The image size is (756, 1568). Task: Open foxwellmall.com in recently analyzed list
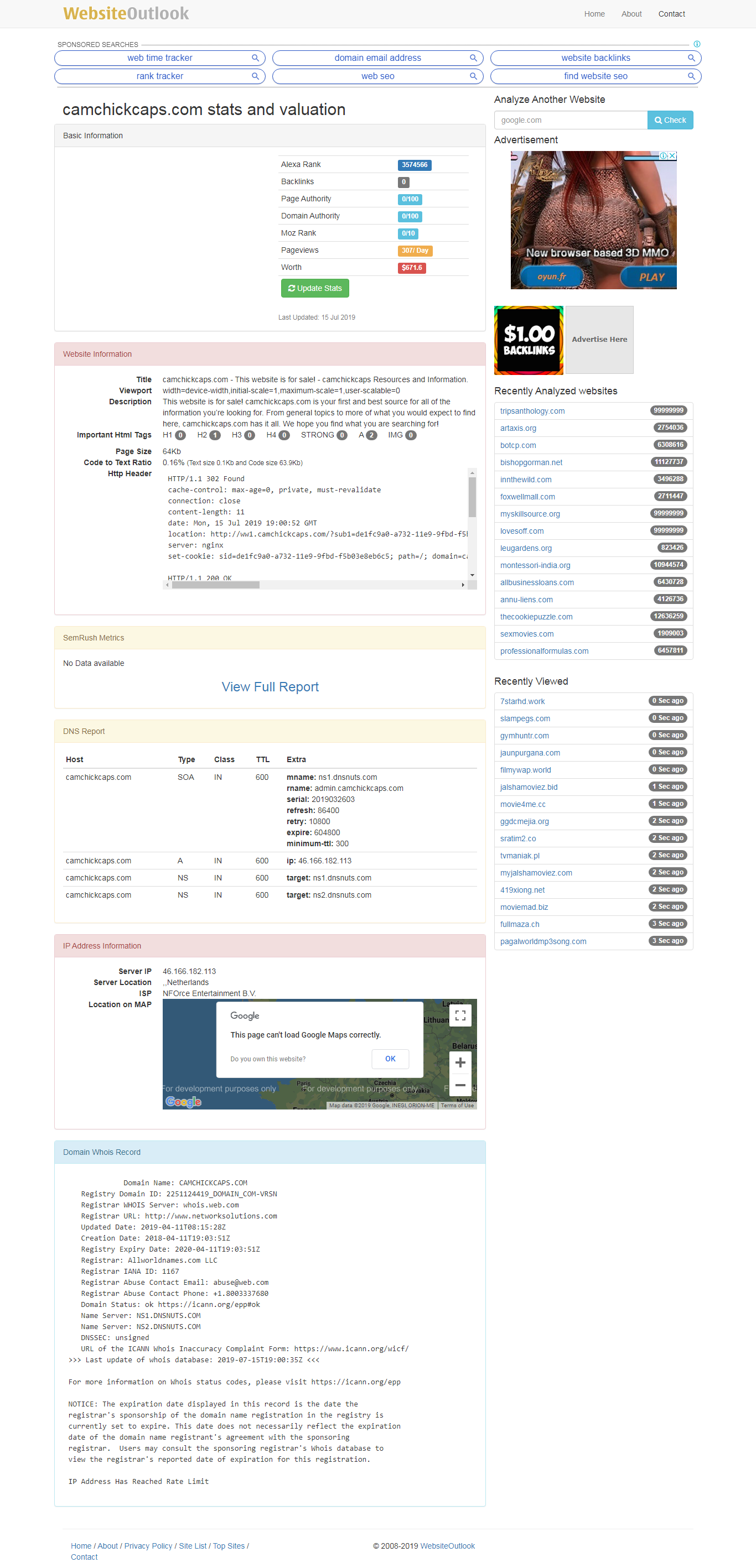click(x=527, y=497)
